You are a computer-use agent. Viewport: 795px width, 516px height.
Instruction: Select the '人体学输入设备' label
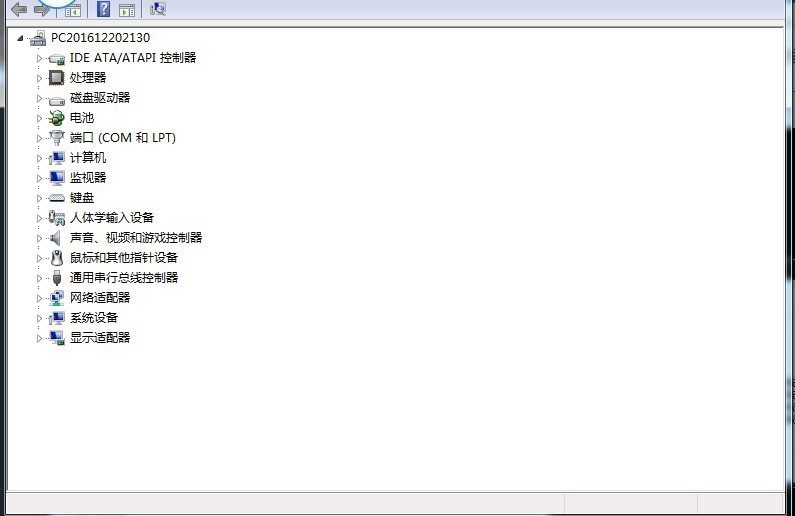click(x=112, y=217)
